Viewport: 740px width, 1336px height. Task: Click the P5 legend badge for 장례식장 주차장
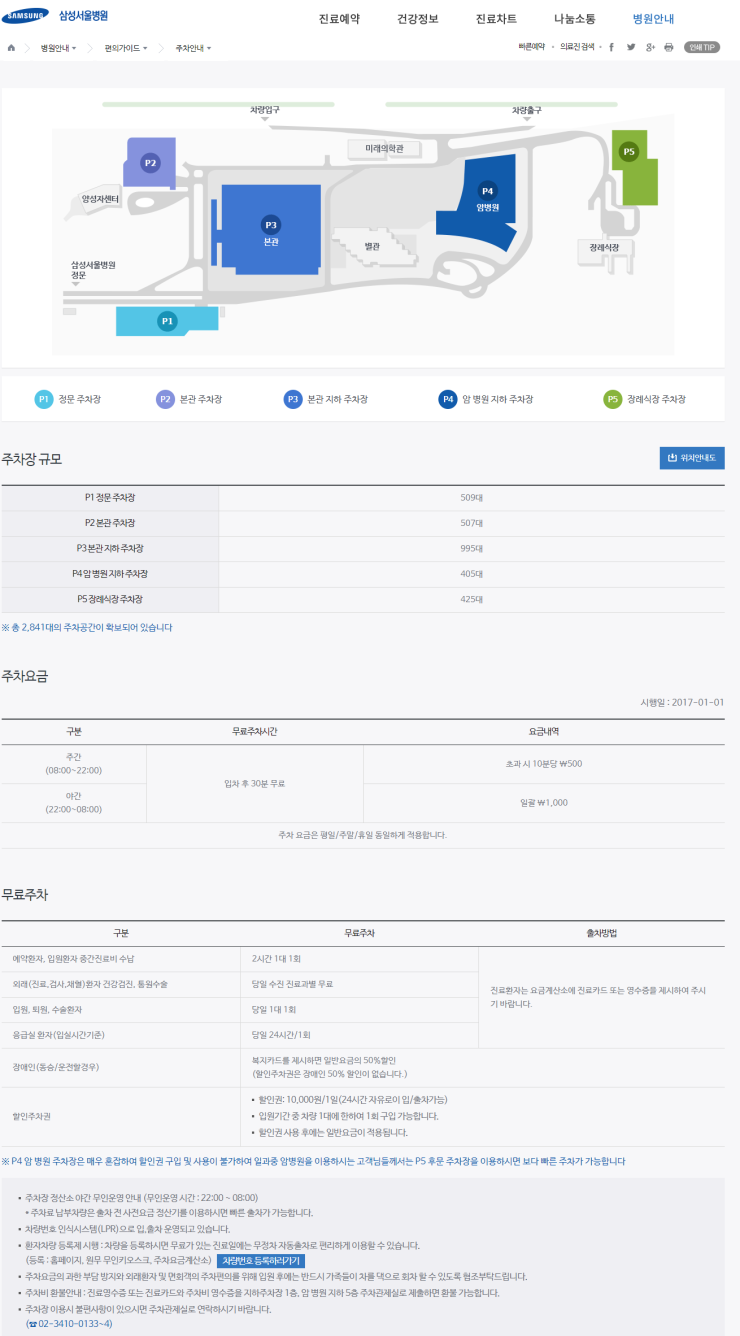pos(613,399)
